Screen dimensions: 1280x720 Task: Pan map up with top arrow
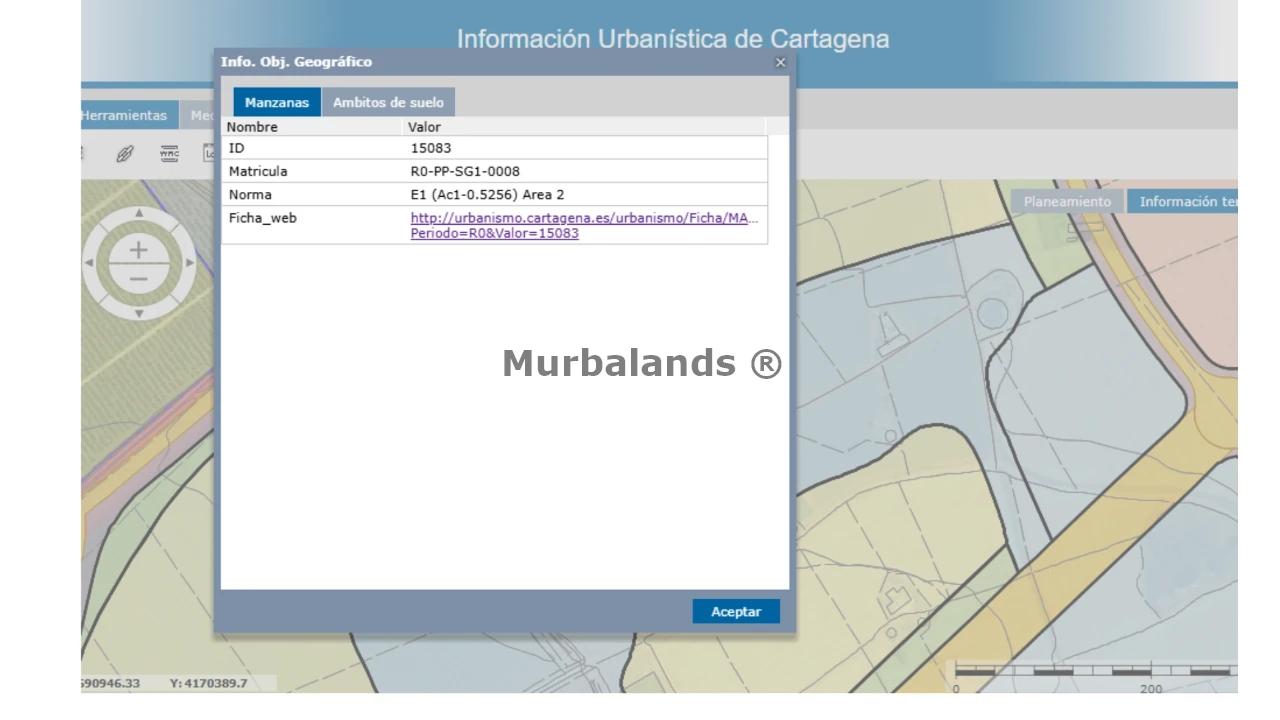coord(139,213)
